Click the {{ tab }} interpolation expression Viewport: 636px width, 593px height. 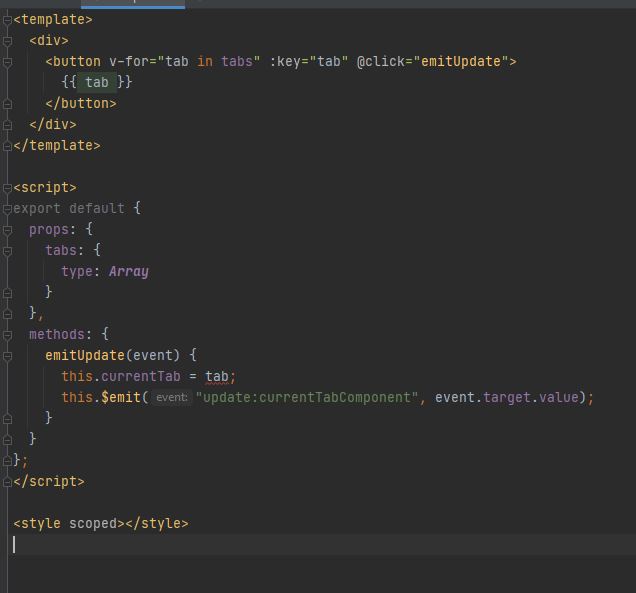(x=97, y=82)
